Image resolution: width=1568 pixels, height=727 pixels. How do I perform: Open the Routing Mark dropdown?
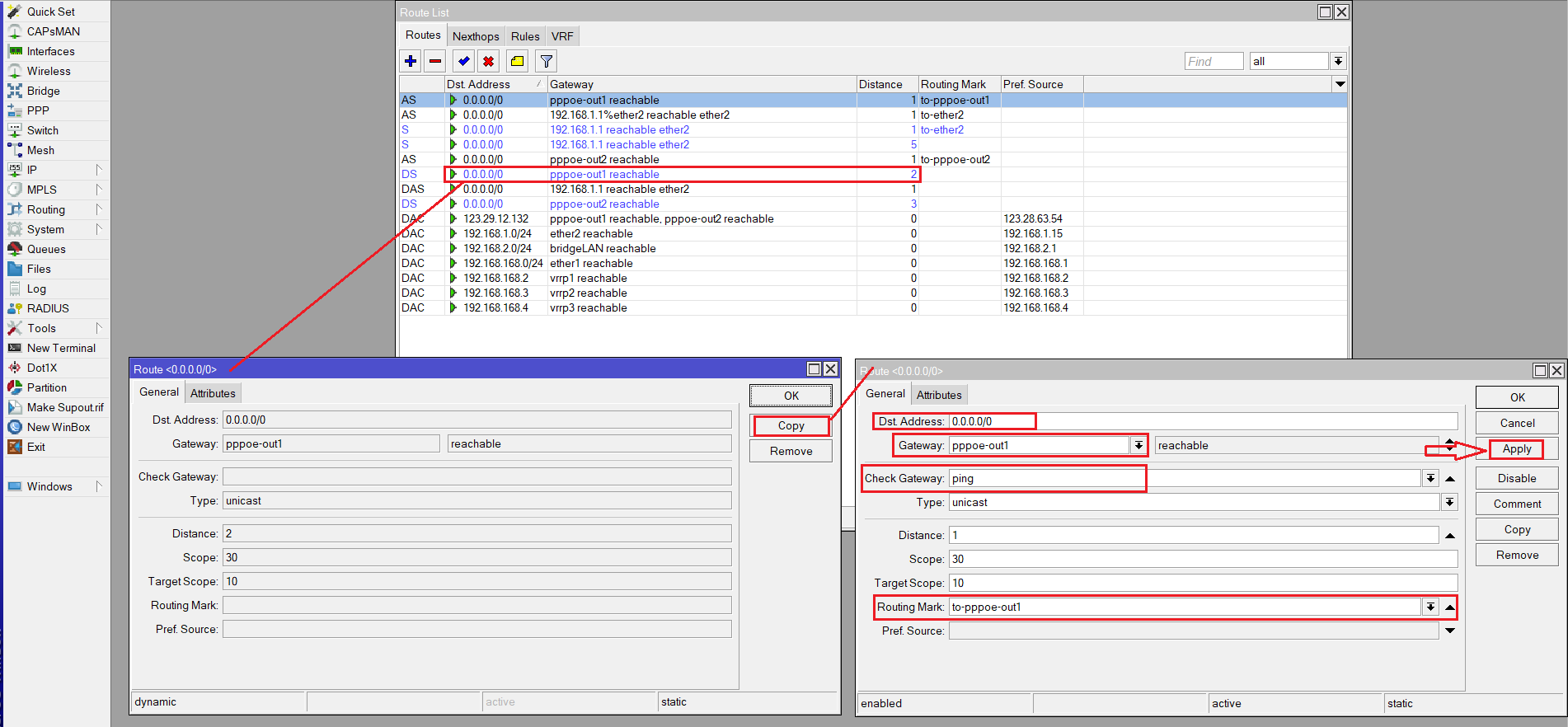tap(1430, 607)
